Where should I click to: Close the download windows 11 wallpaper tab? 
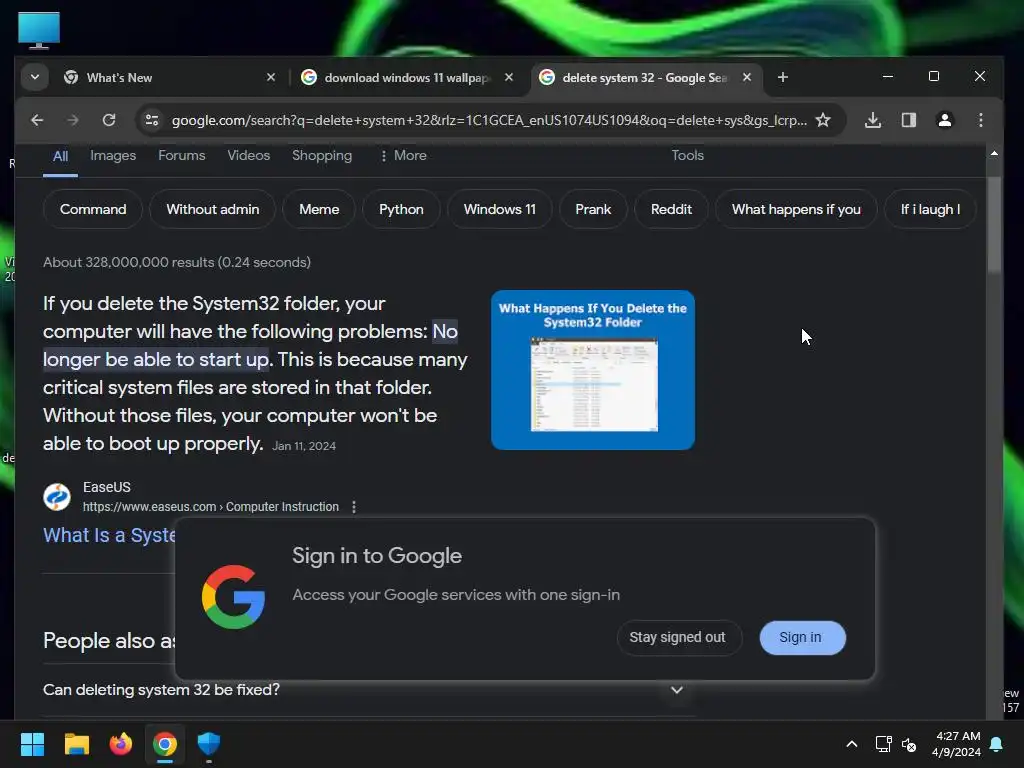click(509, 78)
